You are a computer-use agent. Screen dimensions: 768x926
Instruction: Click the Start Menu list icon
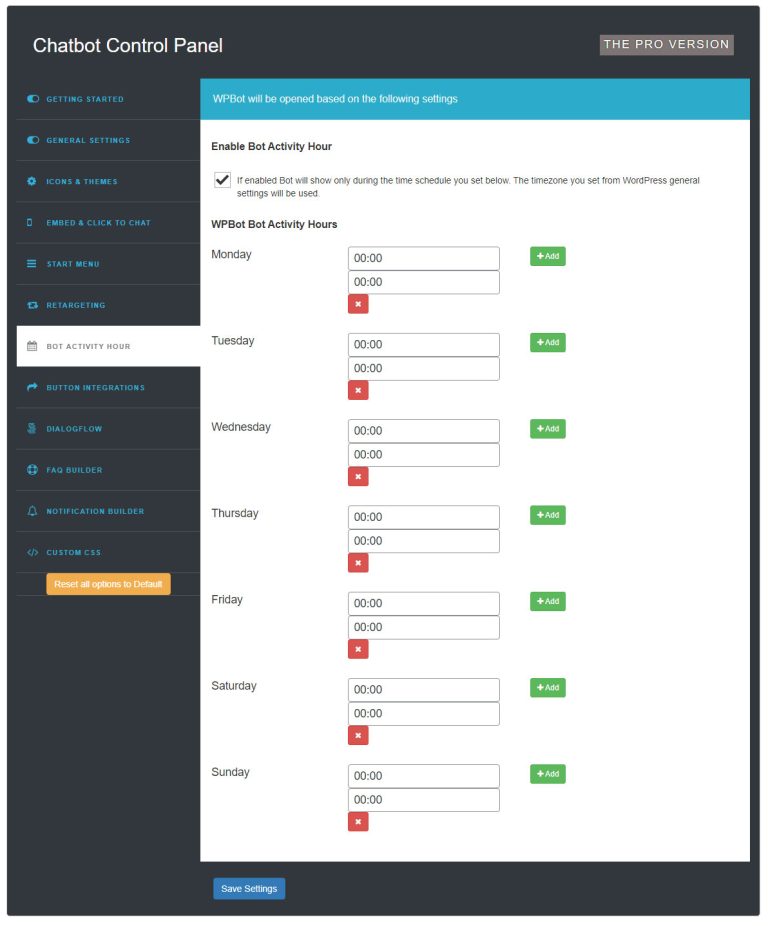(29, 263)
